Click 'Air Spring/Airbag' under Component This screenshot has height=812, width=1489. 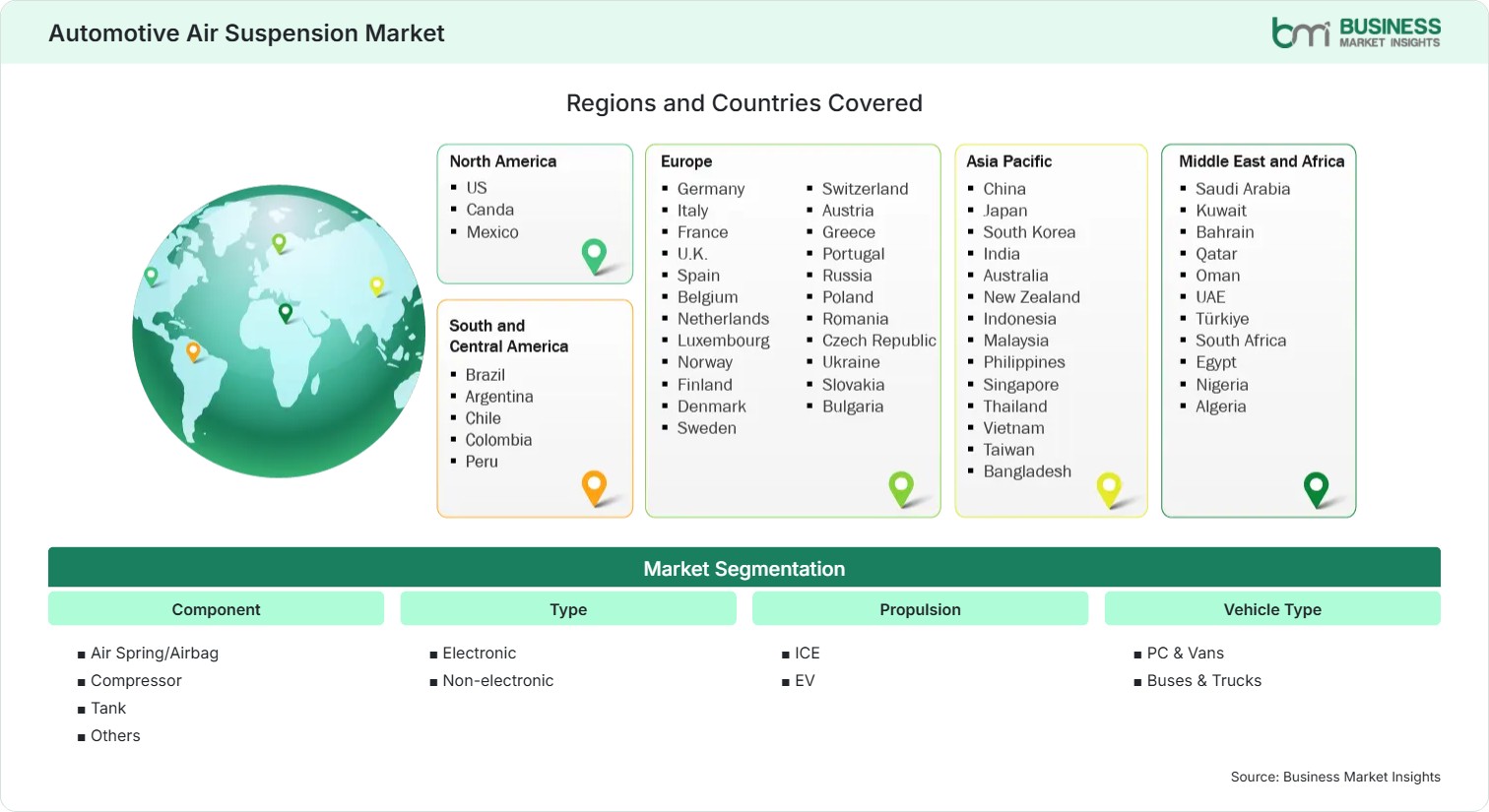(x=155, y=653)
